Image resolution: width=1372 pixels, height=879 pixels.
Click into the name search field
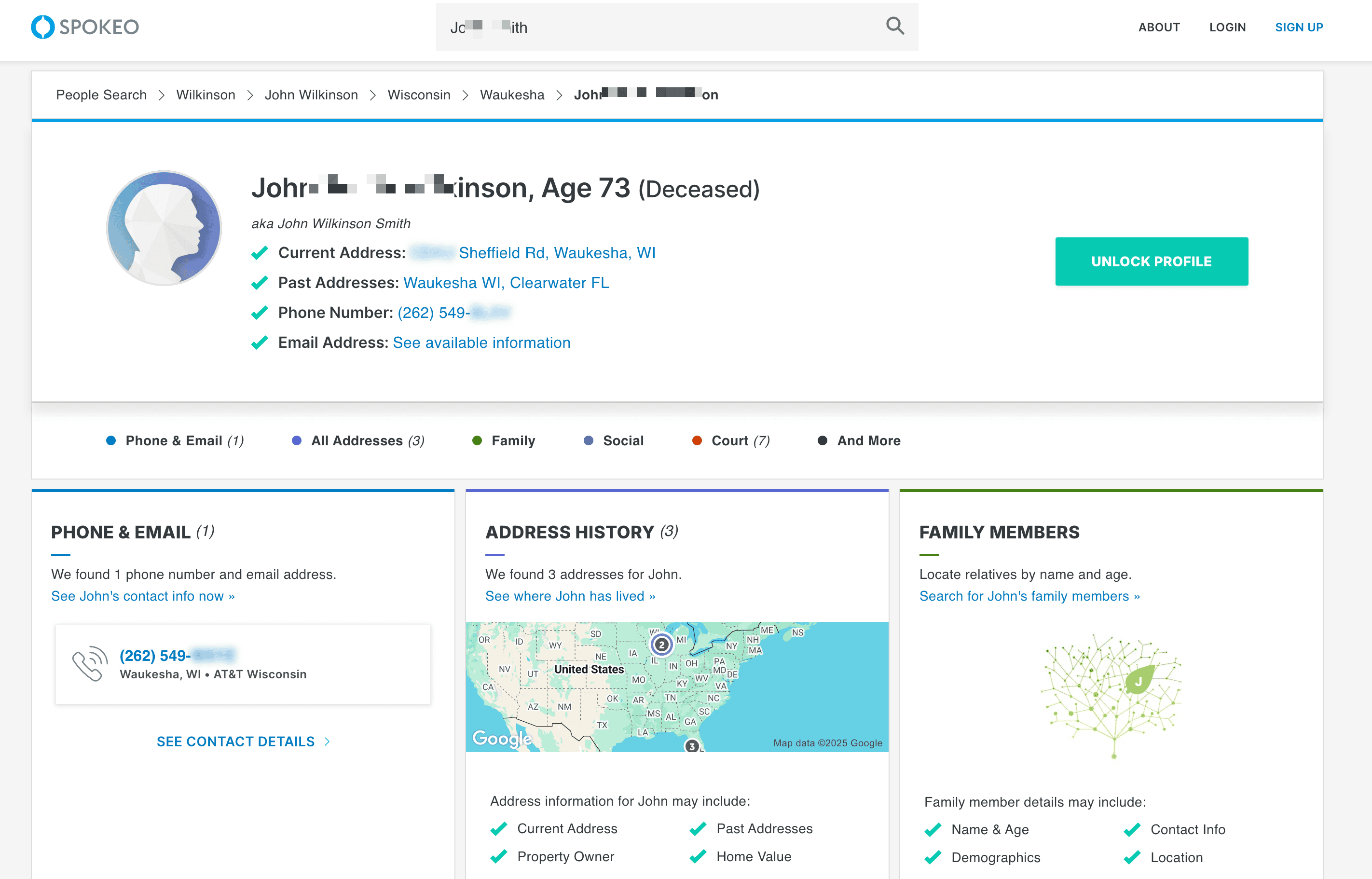656,27
